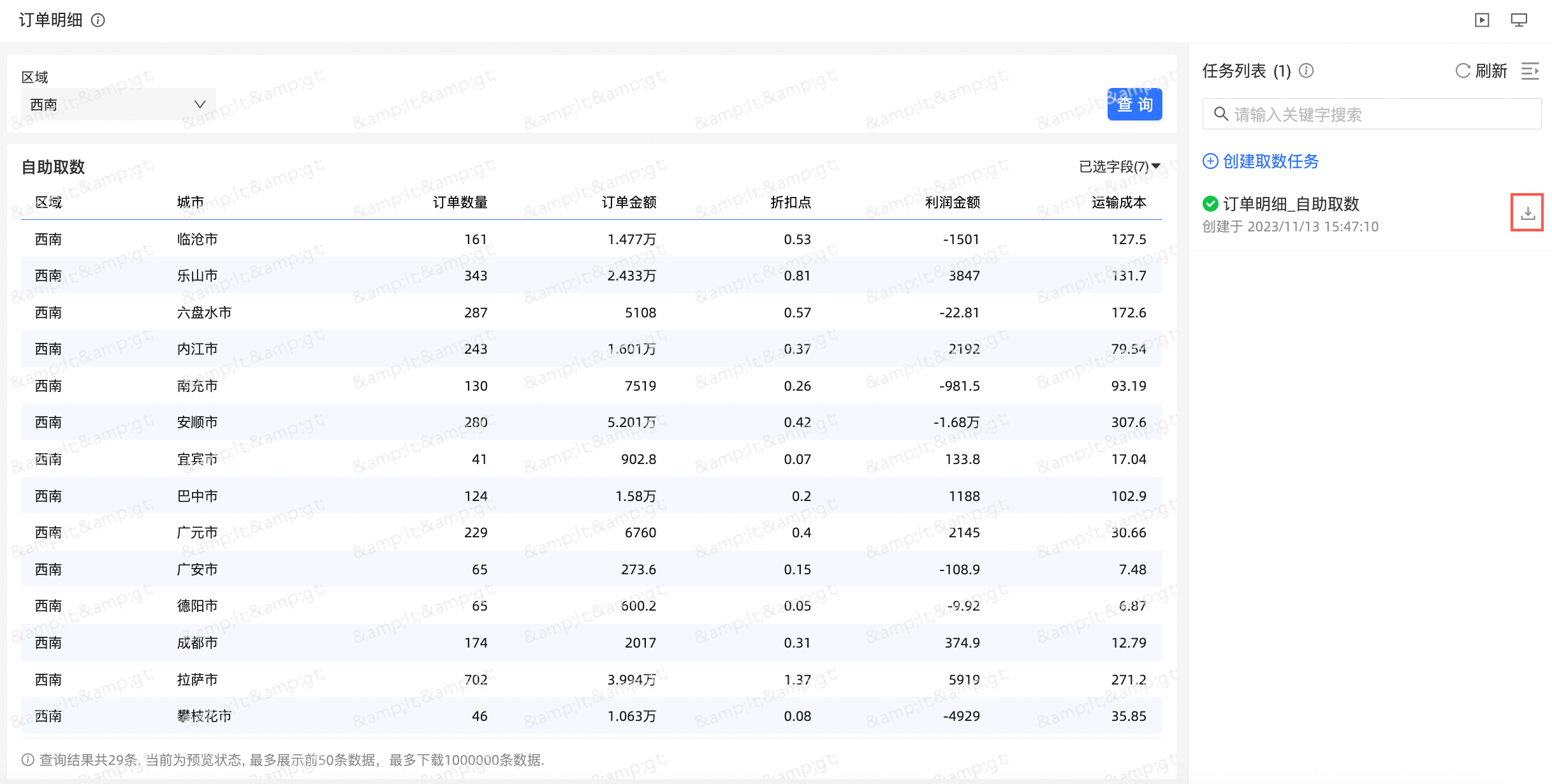This screenshot has width=1552, height=784.
Task: Click the query result info icon in footer
Action: tap(28, 760)
